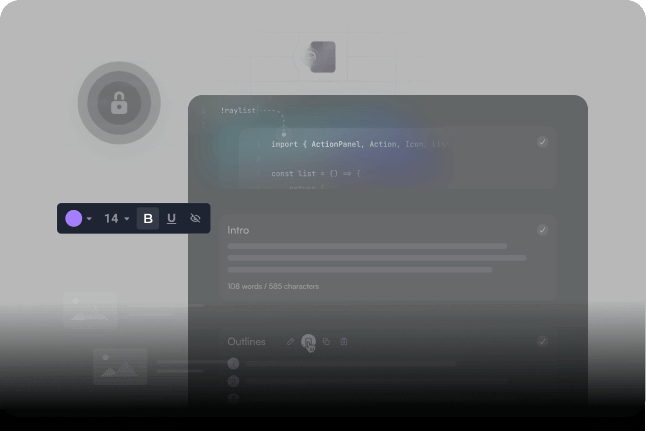646x431 pixels.
Task: Click the trash icon beside Outlines
Action: click(x=344, y=342)
